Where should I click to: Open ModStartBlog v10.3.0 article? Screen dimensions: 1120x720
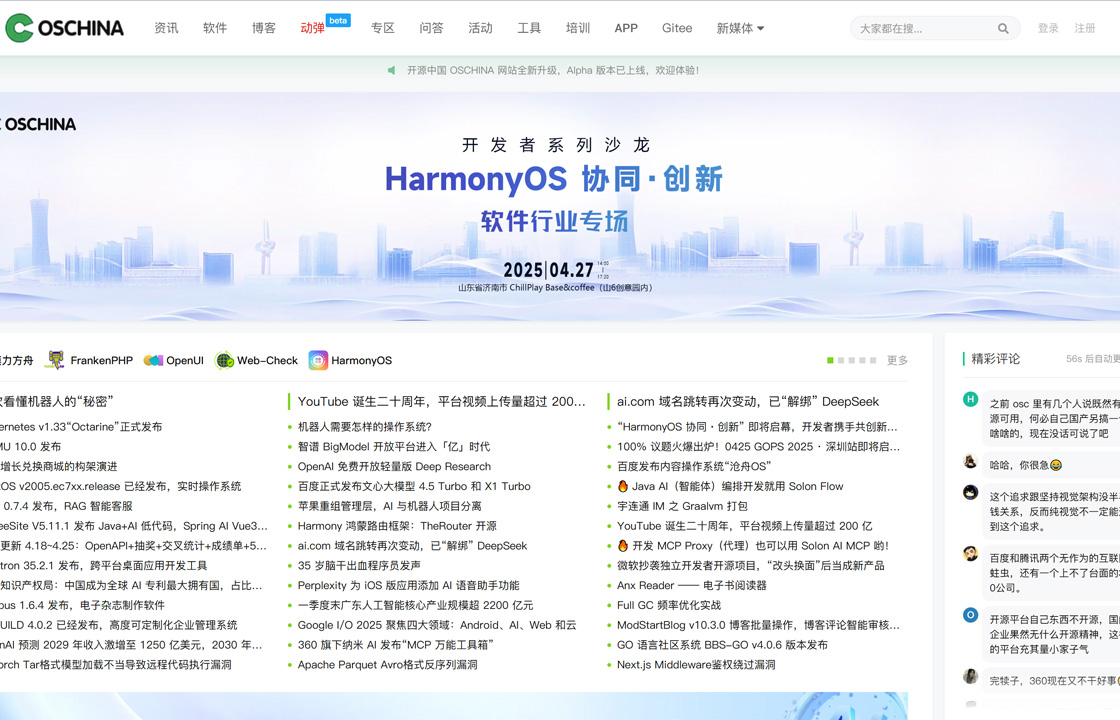(x=759, y=625)
